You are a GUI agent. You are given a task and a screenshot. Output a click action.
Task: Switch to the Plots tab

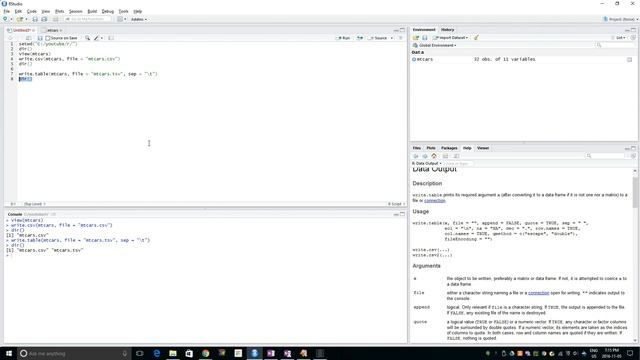[x=431, y=148]
